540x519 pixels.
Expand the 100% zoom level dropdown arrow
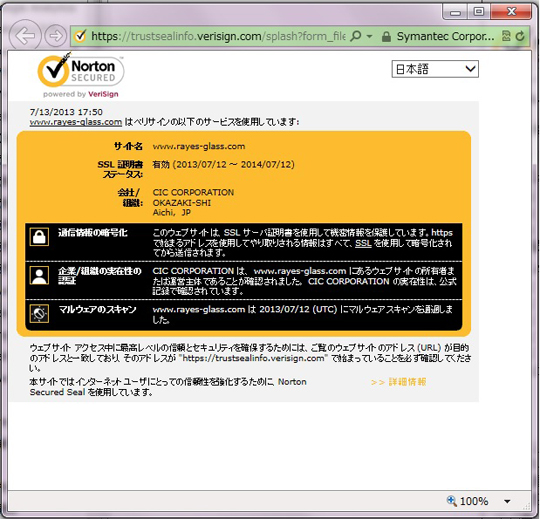tap(507, 501)
